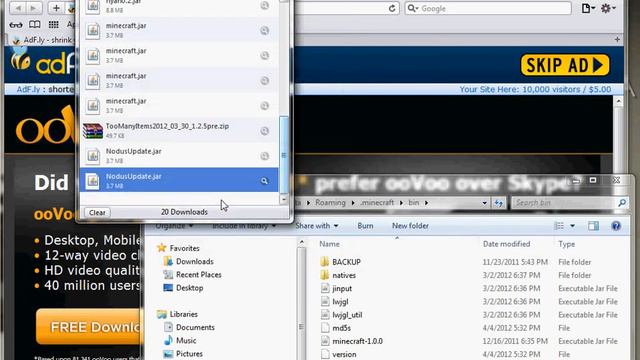Image resolution: width=640 pixels, height=360 pixels.
Task: Select the minecraft-1.0.0 jar file
Action: coord(357,341)
